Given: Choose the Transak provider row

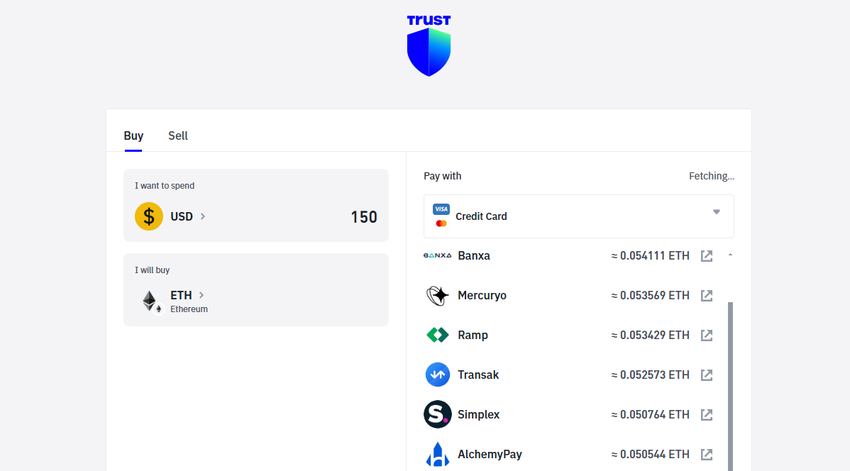Looking at the screenshot, I should point(569,375).
